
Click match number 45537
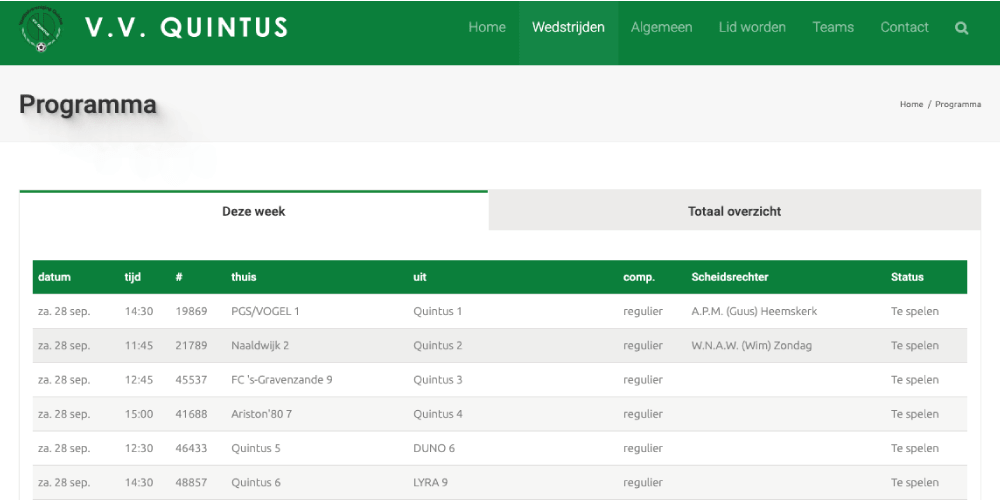(x=191, y=380)
